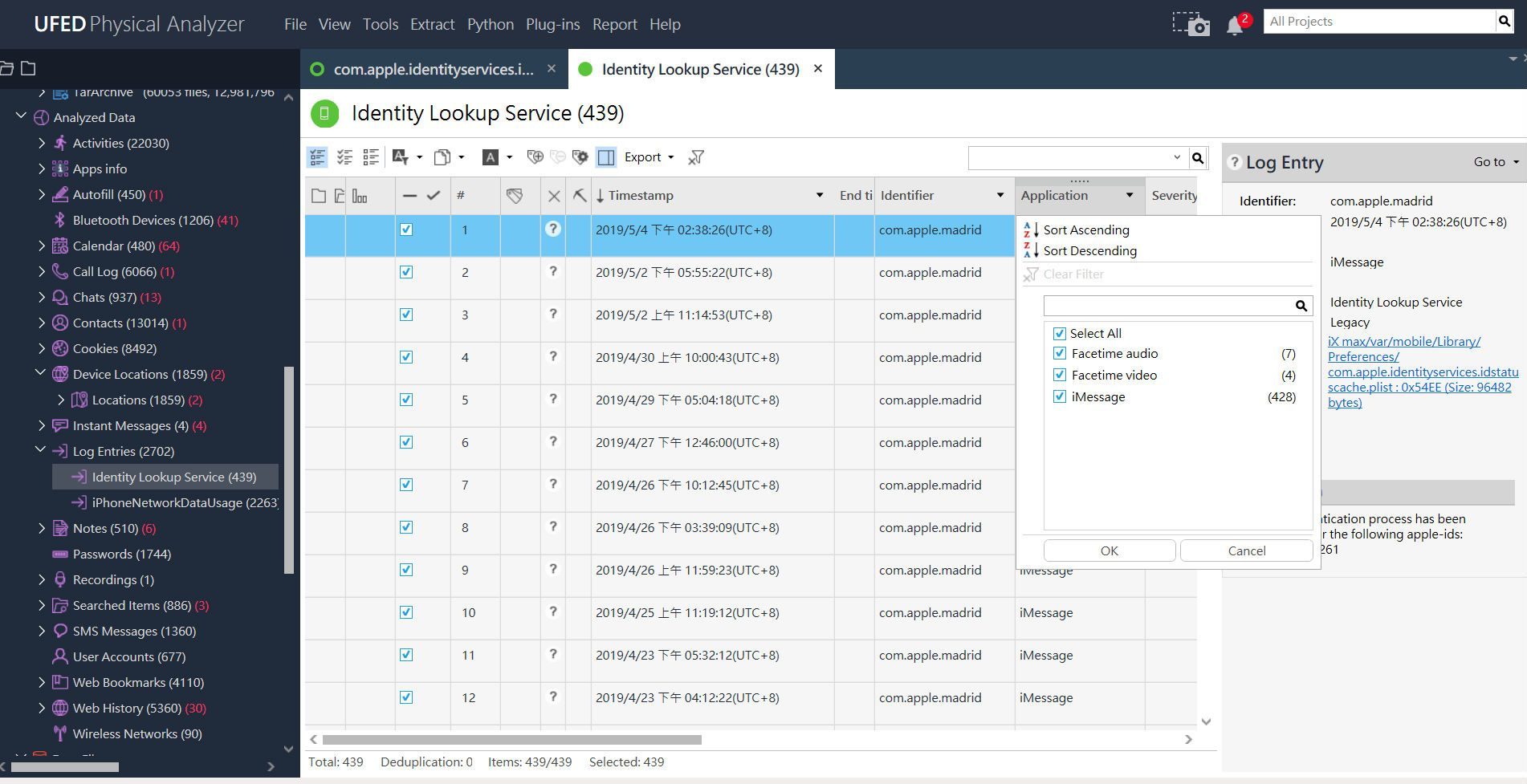The height and width of the screenshot is (784, 1527).
Task: Open the screen capture camera tool
Action: 1191,23
